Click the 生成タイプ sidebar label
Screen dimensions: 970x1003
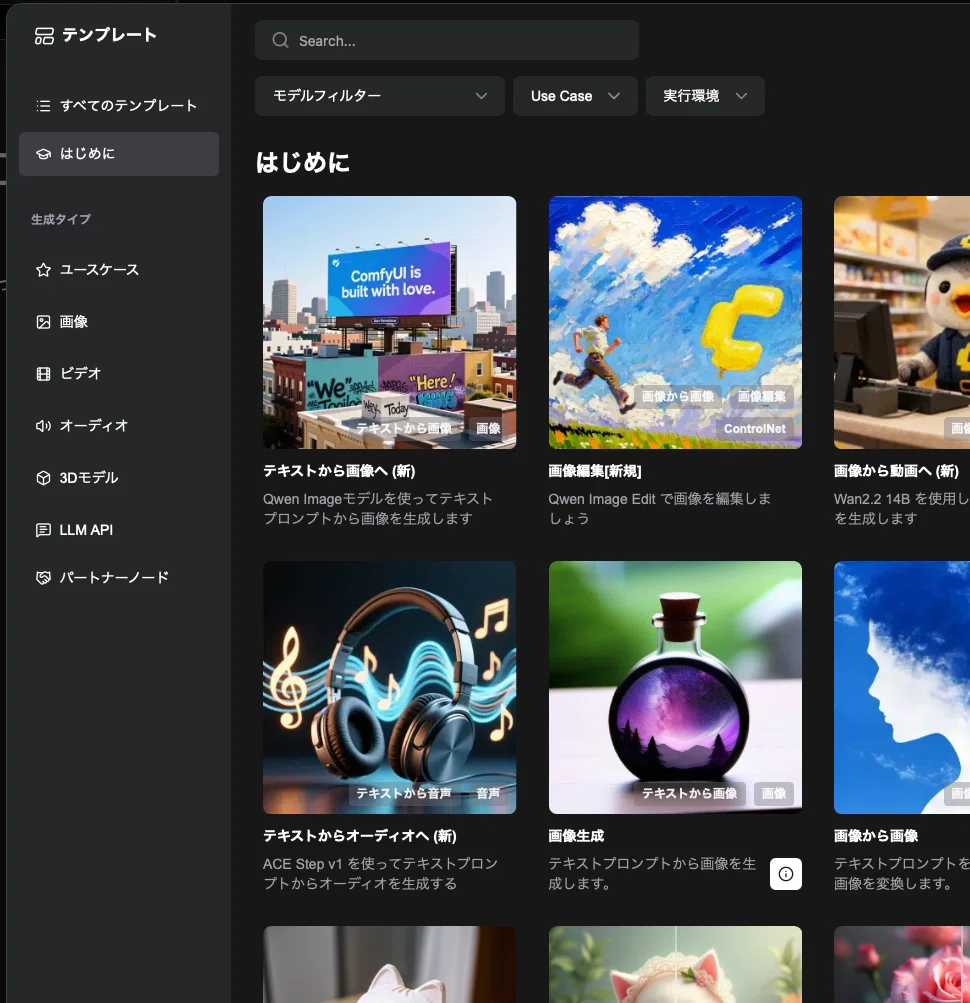pos(61,219)
